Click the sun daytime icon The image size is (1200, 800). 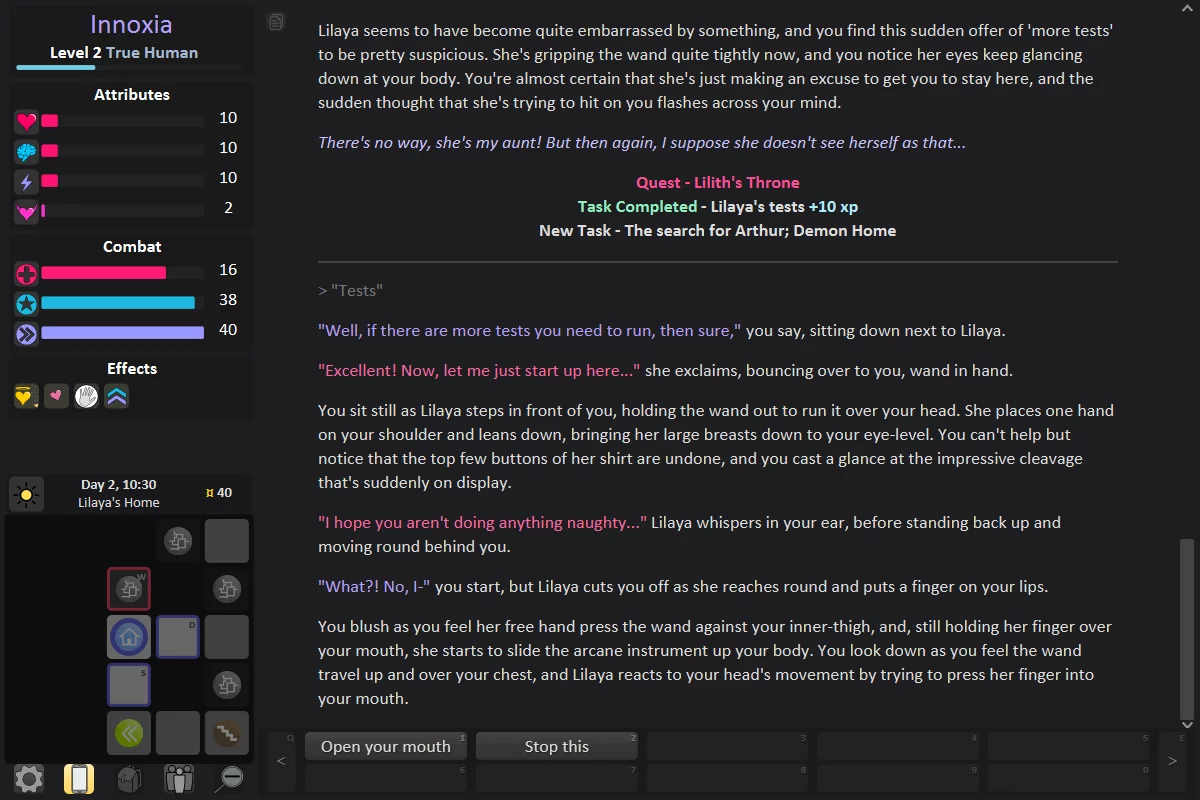[26, 494]
